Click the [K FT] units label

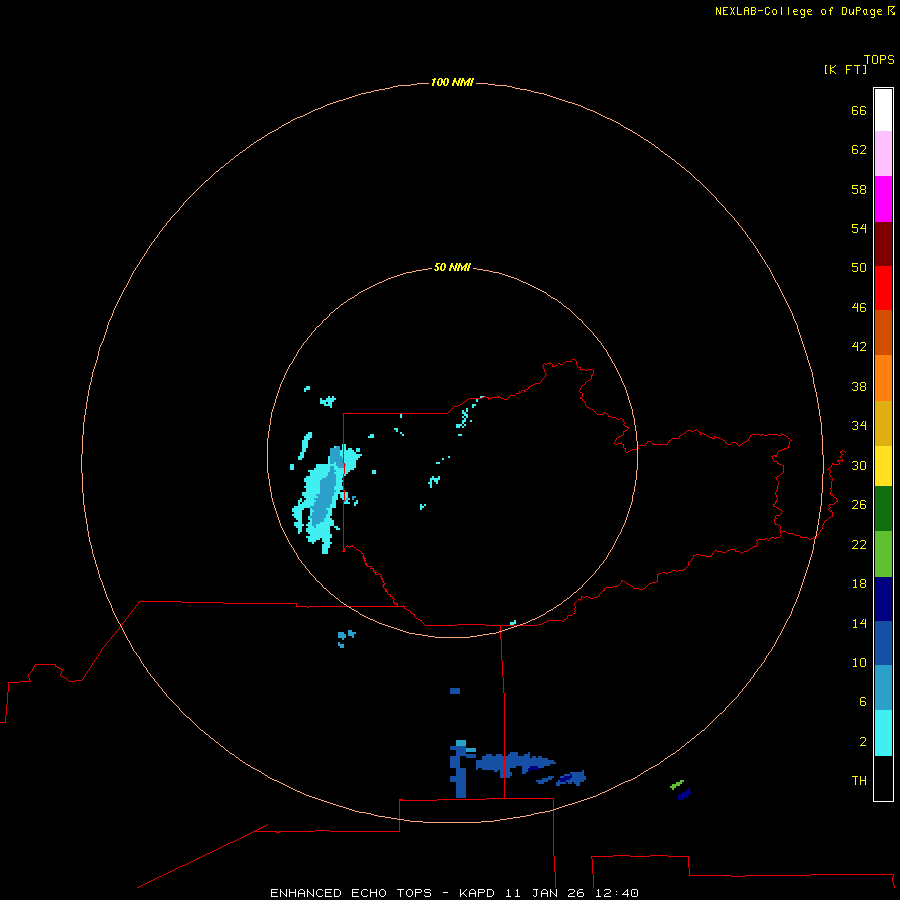[845, 69]
